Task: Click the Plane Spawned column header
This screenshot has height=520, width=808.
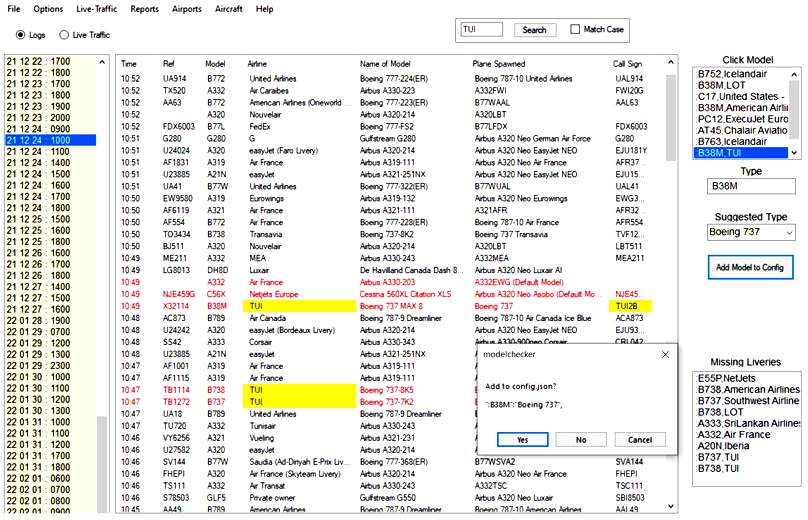Action: pyautogui.click(x=499, y=64)
